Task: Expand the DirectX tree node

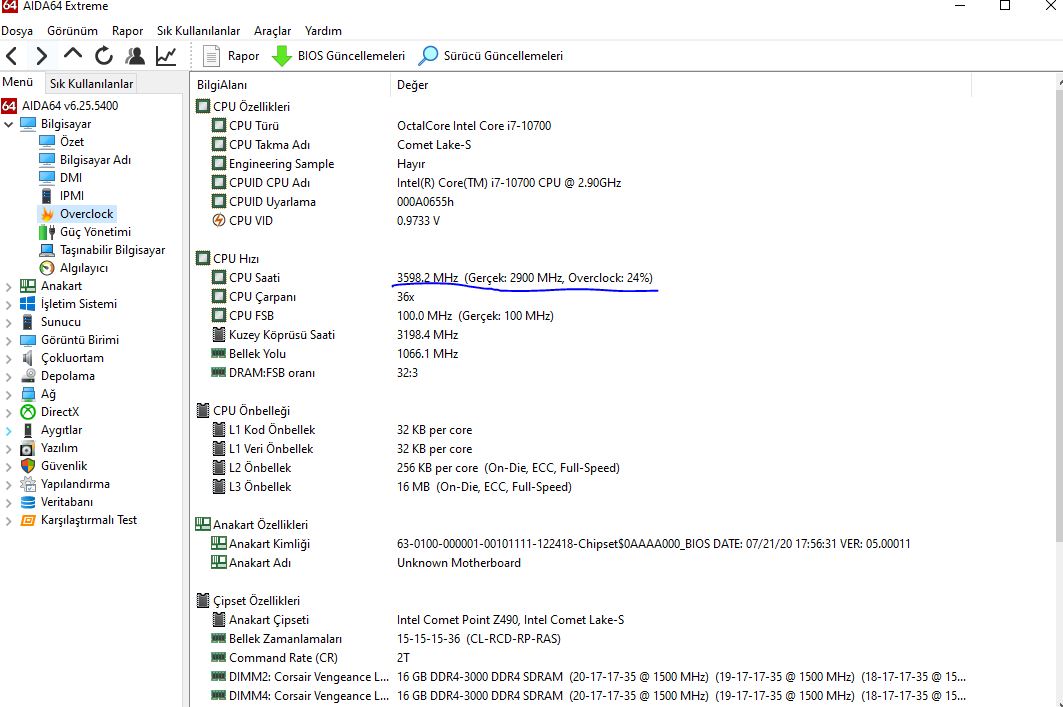Action: click(x=8, y=412)
